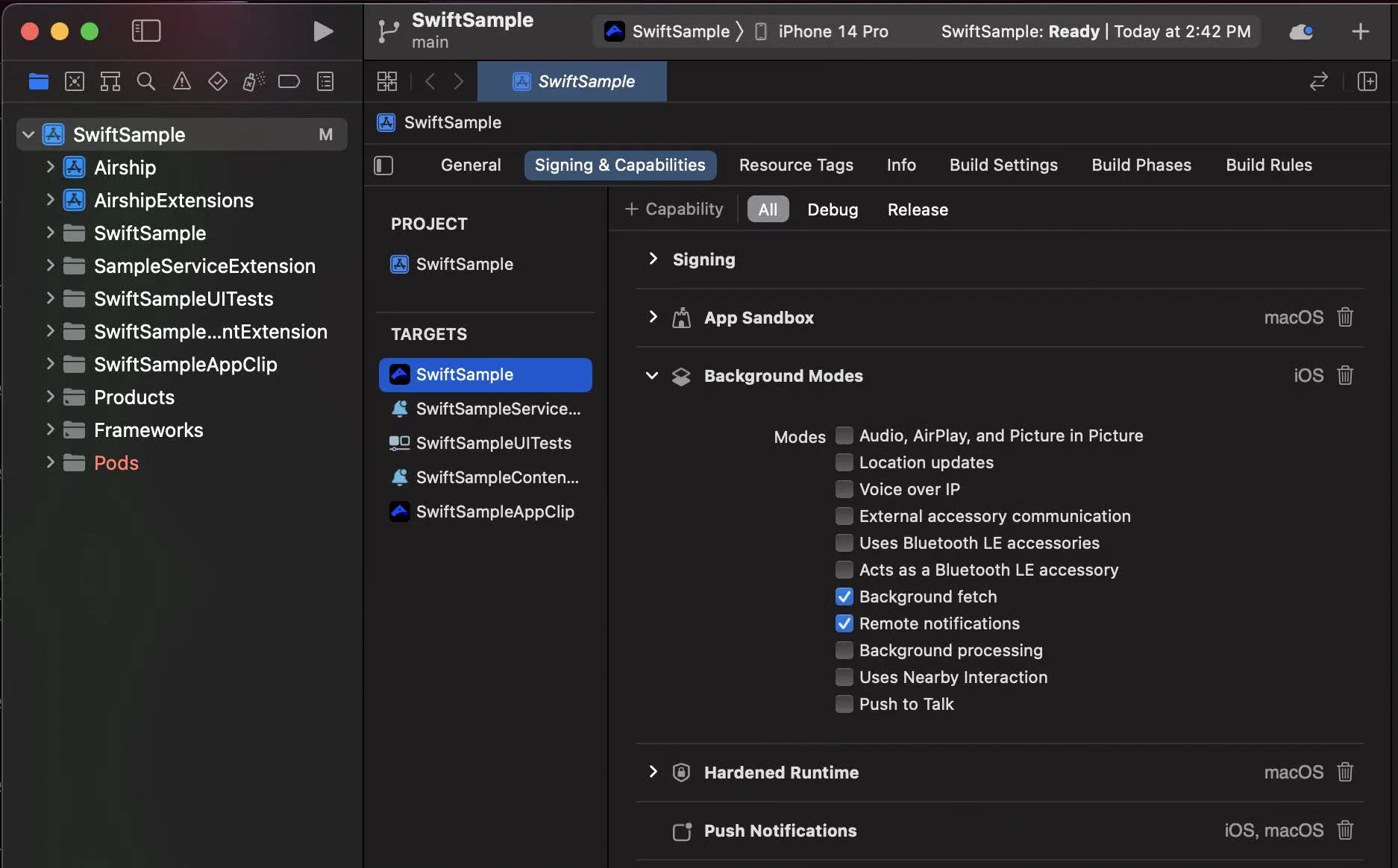This screenshot has height=868, width=1398.
Task: Open the General tab
Action: [470, 165]
